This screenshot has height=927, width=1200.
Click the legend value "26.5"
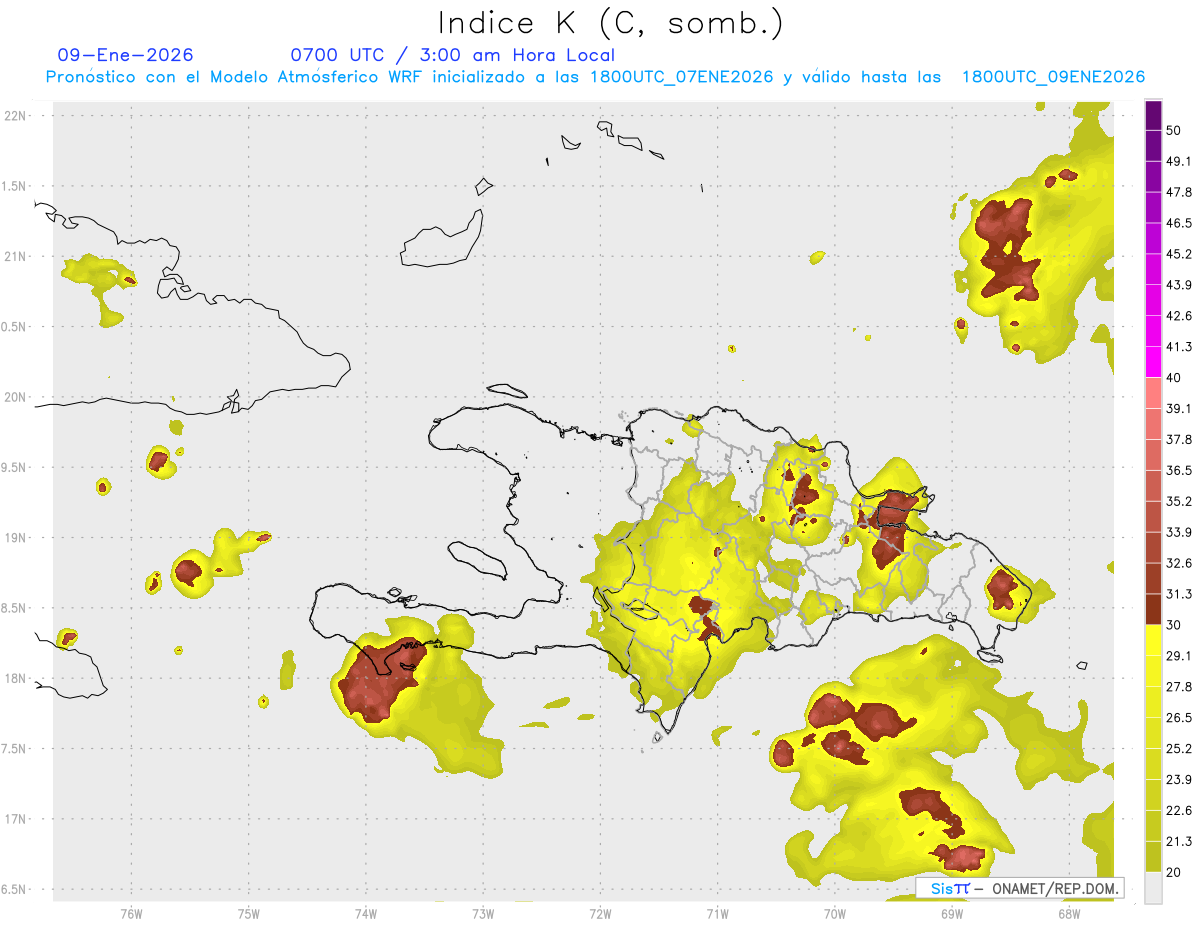click(x=1179, y=717)
